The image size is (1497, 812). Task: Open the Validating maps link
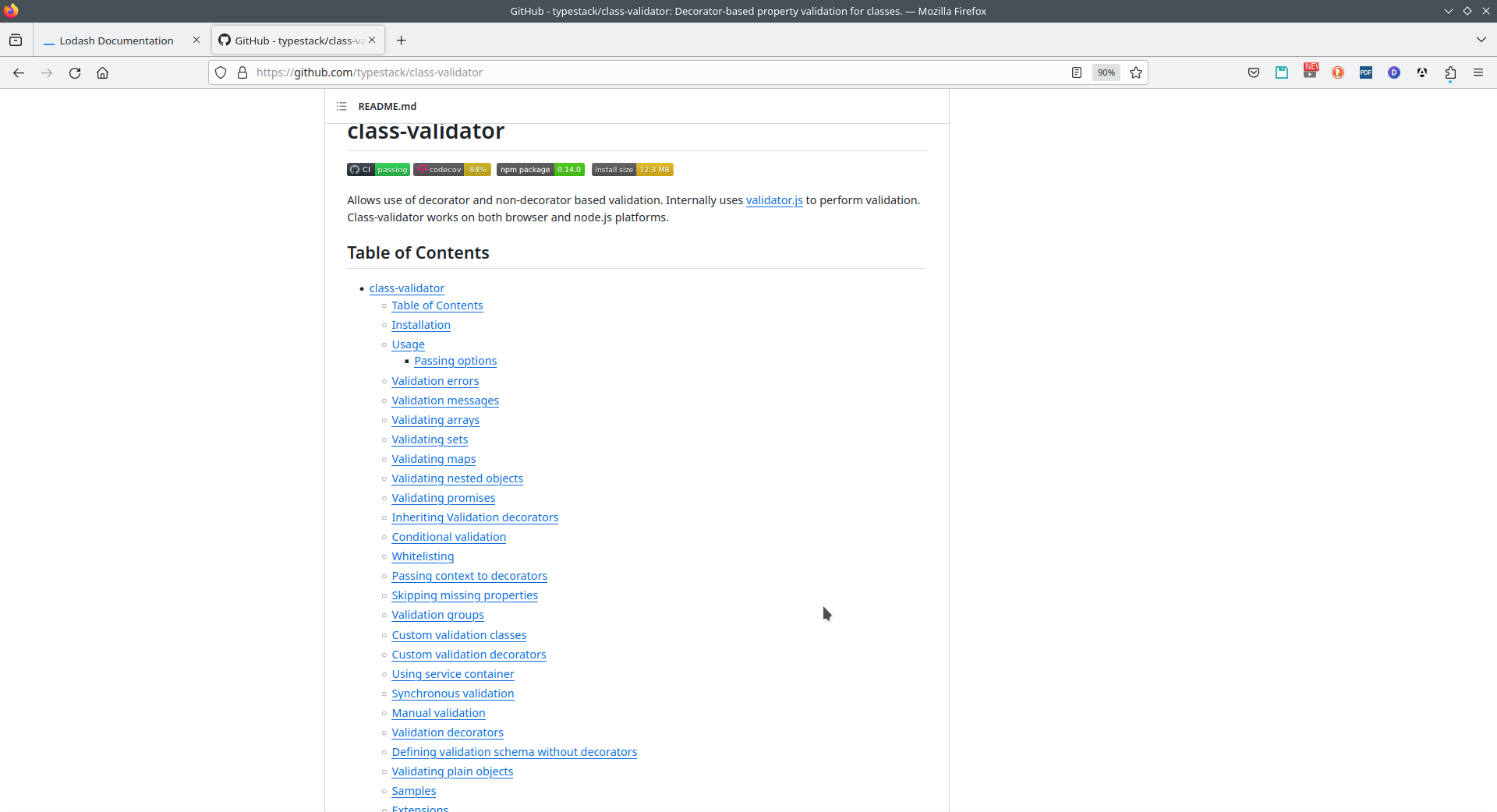pyautogui.click(x=434, y=459)
